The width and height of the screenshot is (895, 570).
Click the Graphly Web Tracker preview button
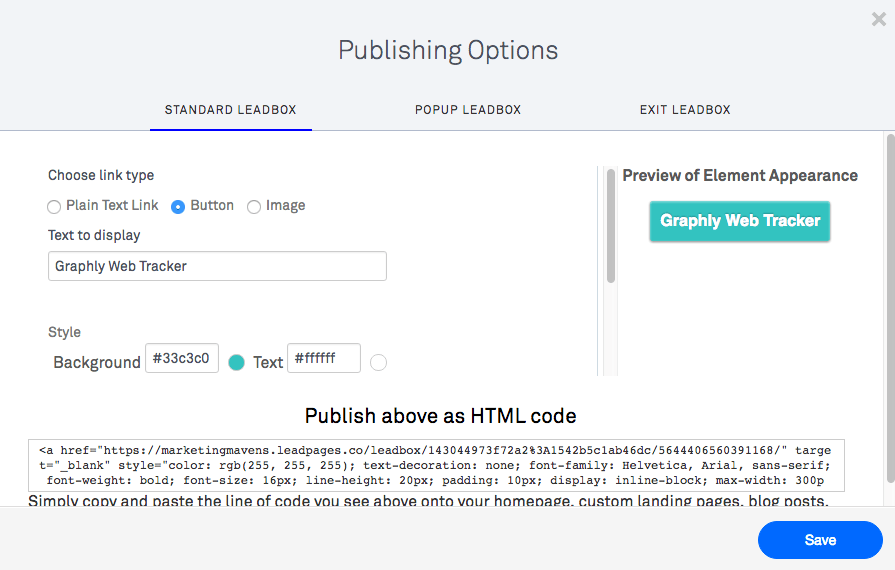point(740,221)
